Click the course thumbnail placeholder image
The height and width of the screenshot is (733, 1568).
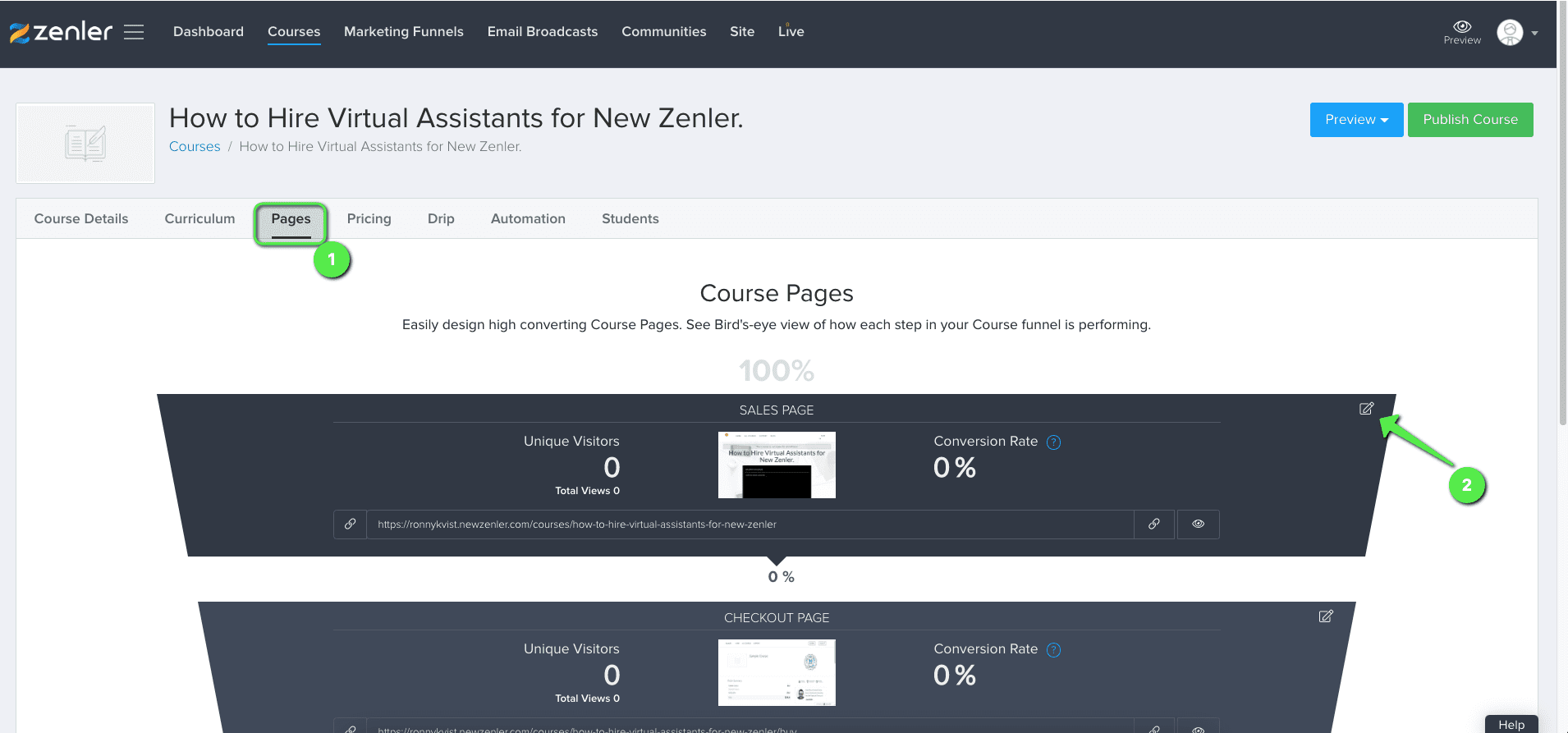click(85, 143)
